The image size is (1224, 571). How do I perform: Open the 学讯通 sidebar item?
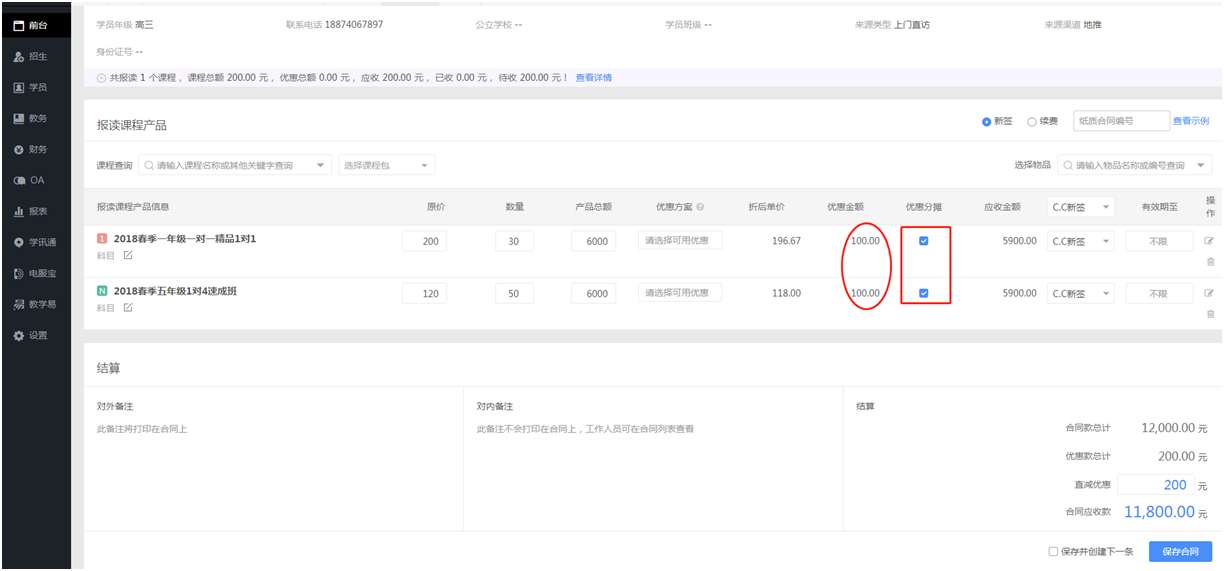pyautogui.click(x=36, y=242)
